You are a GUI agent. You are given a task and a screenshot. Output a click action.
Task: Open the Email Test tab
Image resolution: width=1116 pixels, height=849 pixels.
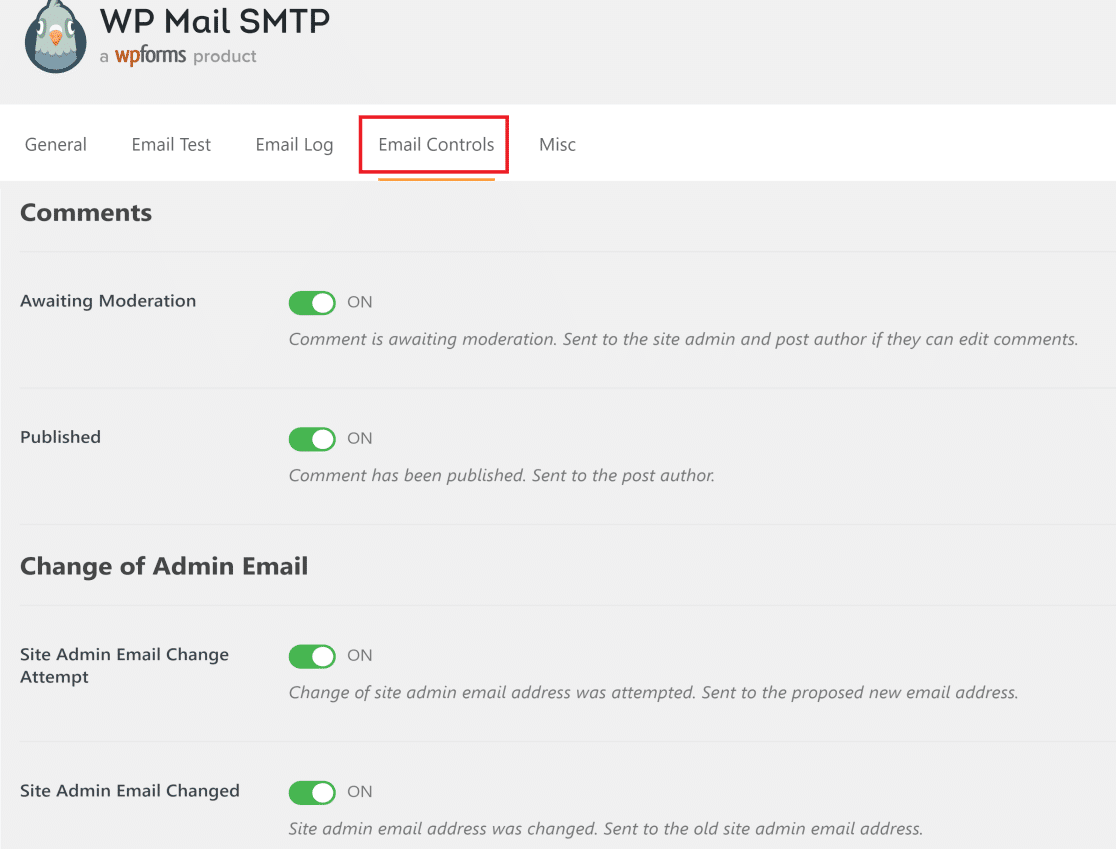[x=170, y=144]
